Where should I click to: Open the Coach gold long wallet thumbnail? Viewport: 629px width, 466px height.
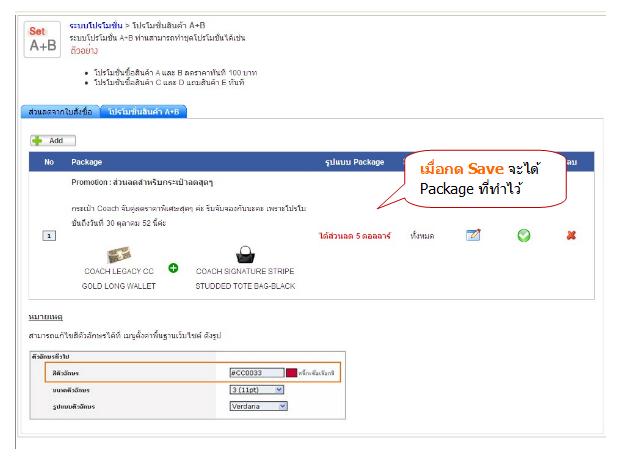pos(119,254)
